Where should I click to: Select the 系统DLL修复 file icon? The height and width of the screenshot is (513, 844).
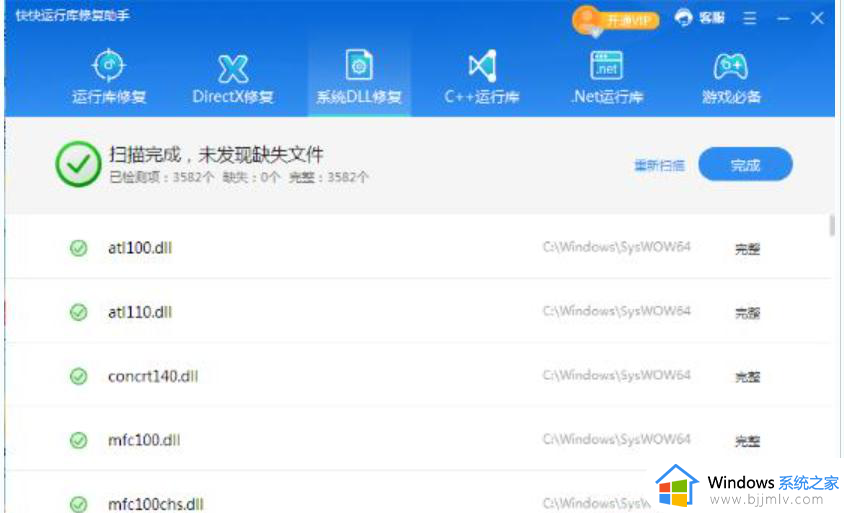(x=359, y=66)
